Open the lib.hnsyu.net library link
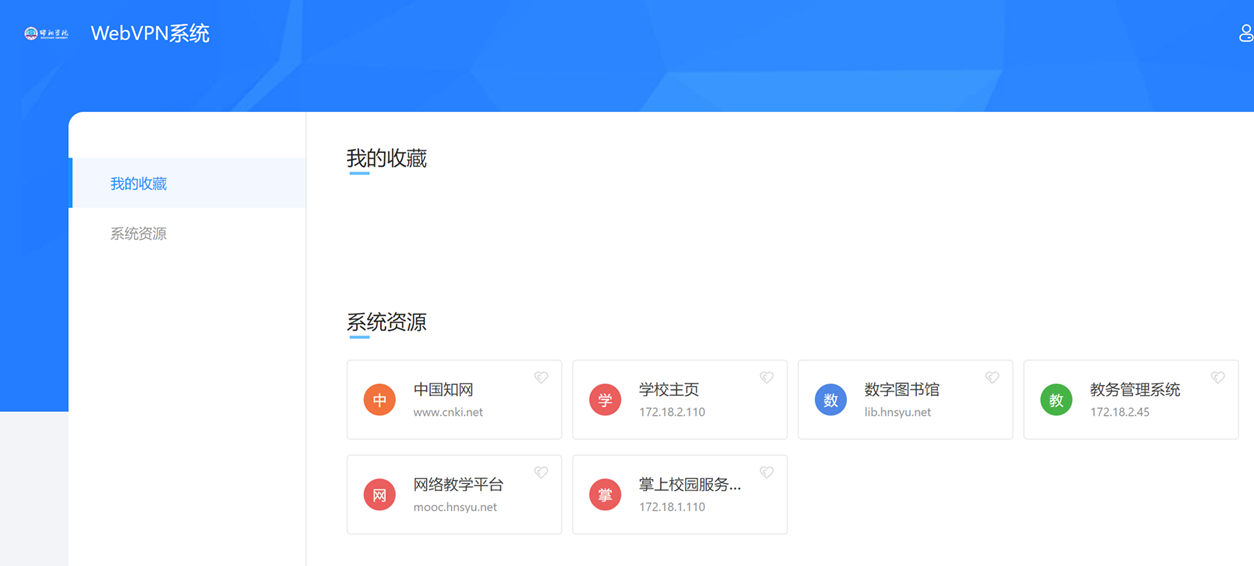1254x566 pixels. 897,412
